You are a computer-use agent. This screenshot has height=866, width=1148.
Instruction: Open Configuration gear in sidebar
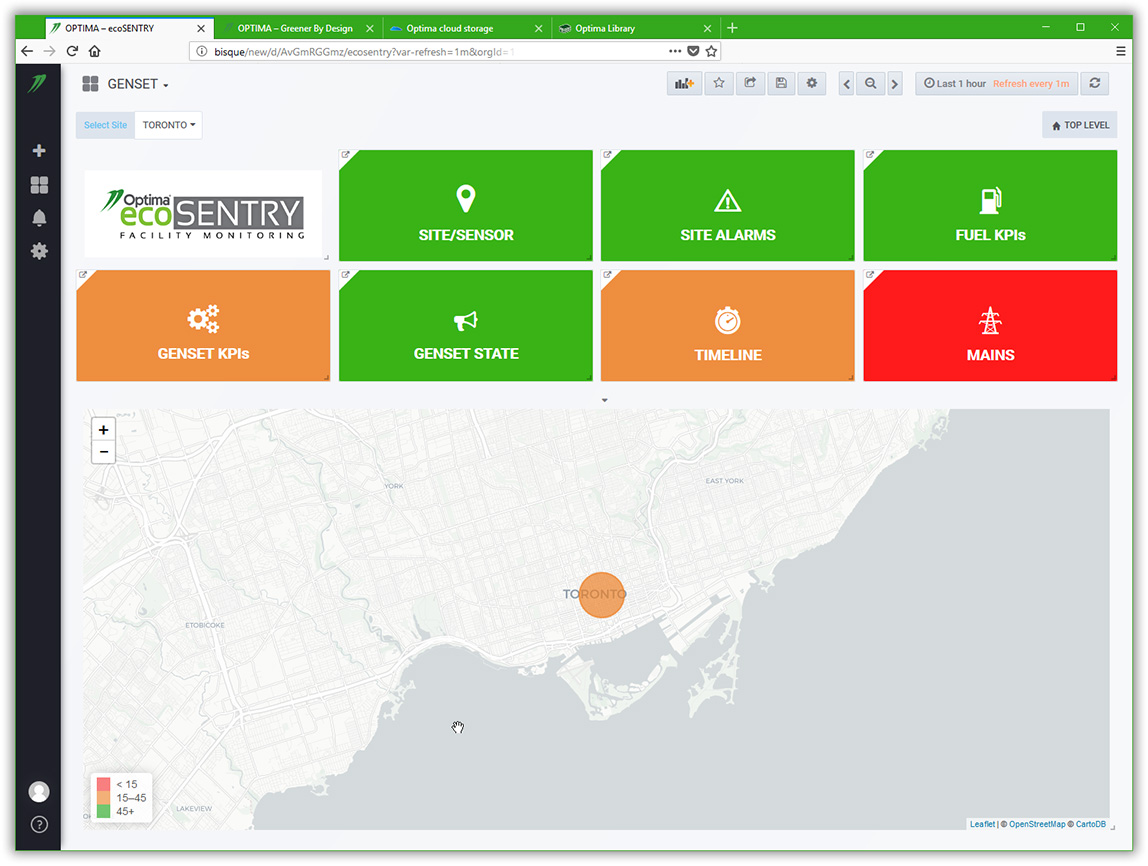pyautogui.click(x=40, y=251)
